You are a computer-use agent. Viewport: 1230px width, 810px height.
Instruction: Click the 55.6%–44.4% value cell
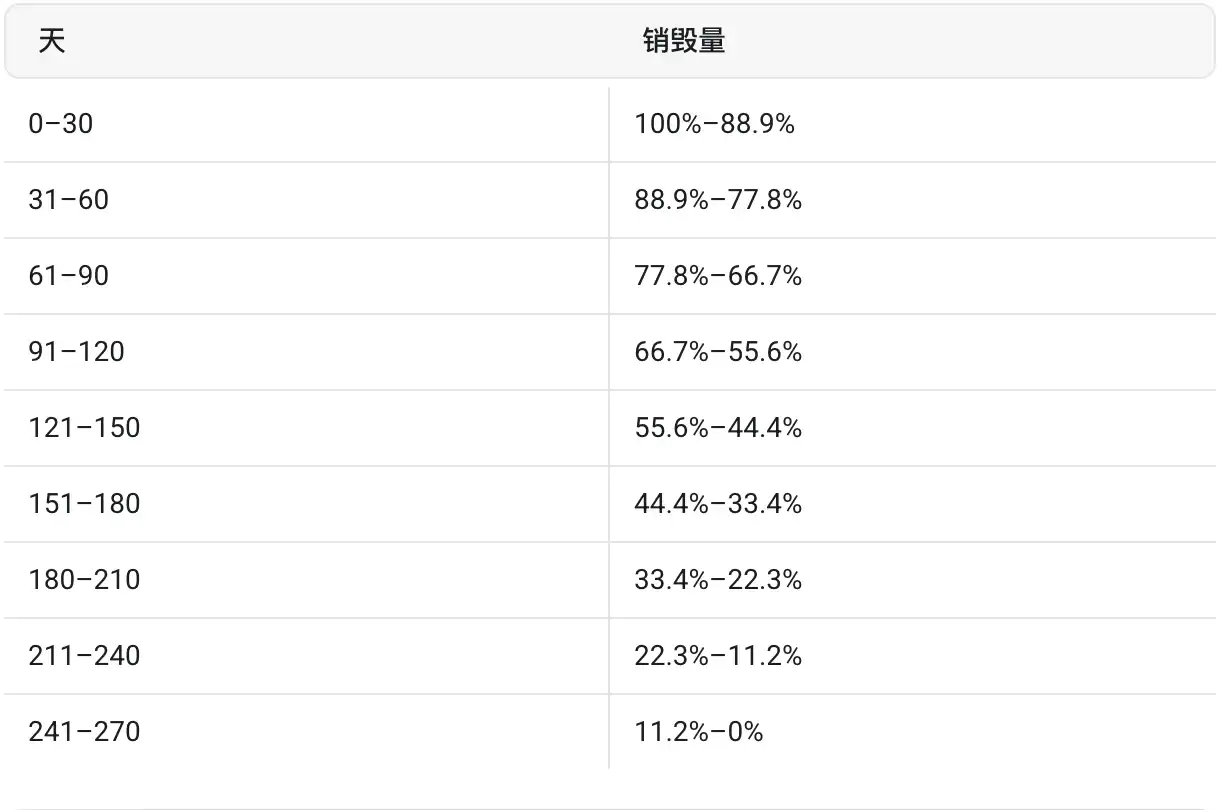pyautogui.click(x=718, y=428)
